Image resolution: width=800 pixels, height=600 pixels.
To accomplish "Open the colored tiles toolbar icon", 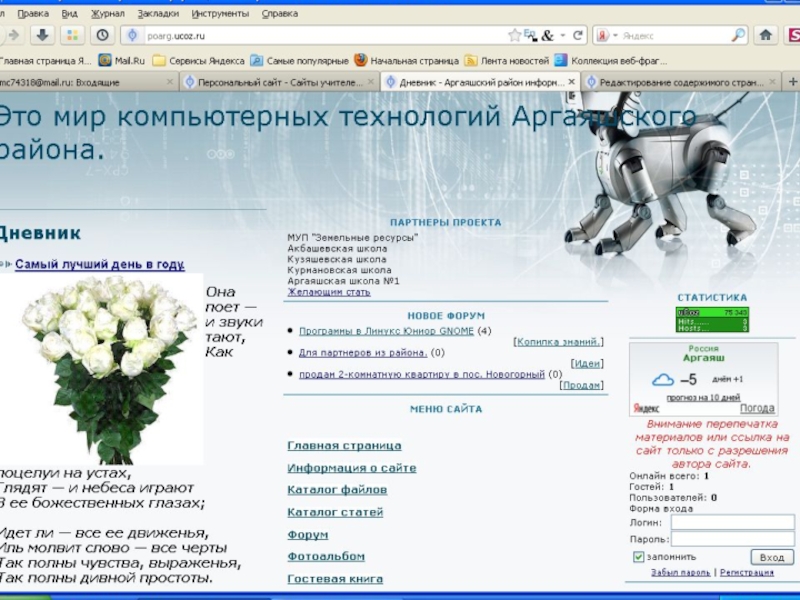I will click(x=72, y=35).
